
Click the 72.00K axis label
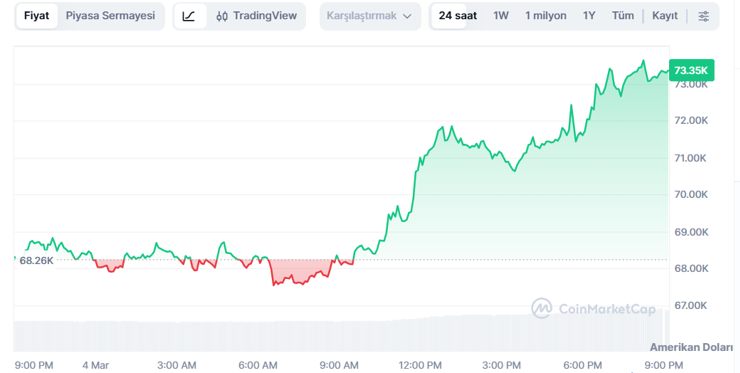(x=691, y=120)
